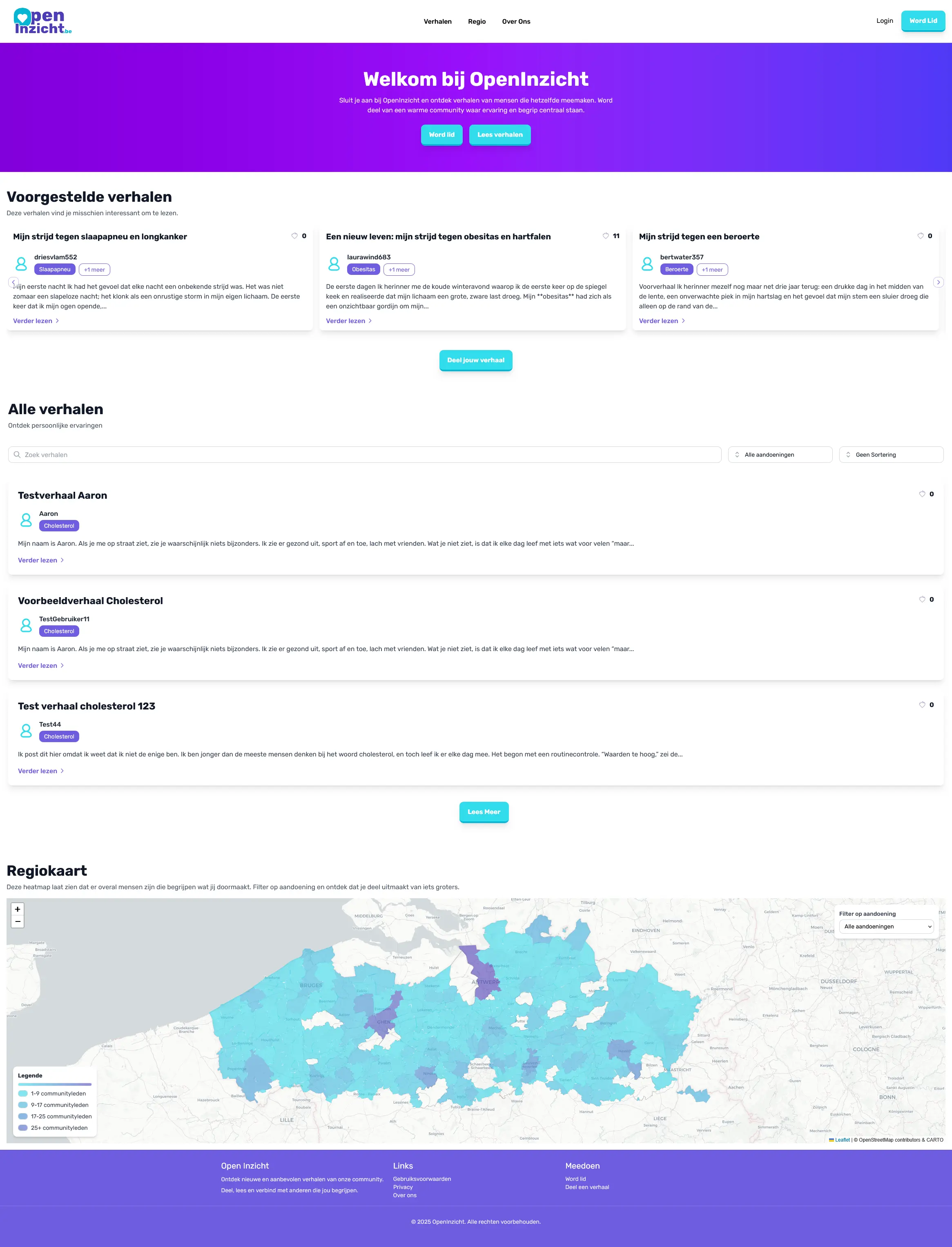This screenshot has height=1247, width=952.
Task: Click the Deel jouw verhaal button
Action: (475, 360)
